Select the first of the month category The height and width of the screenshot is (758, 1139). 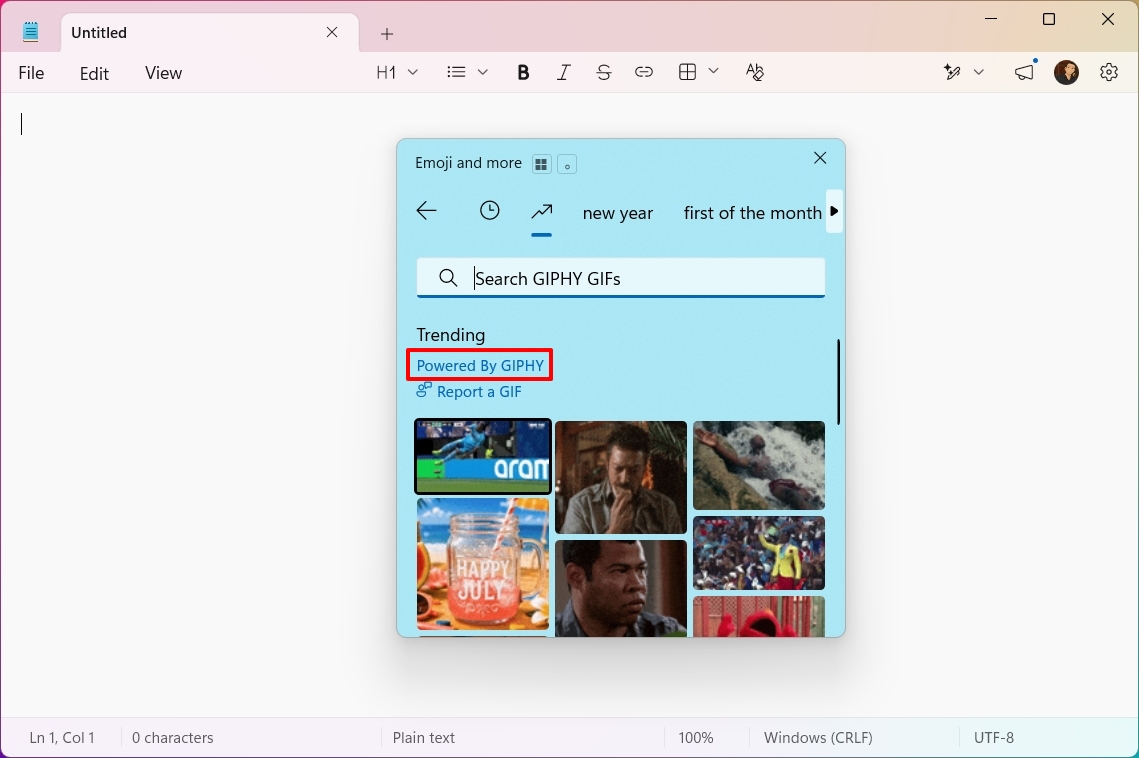753,213
